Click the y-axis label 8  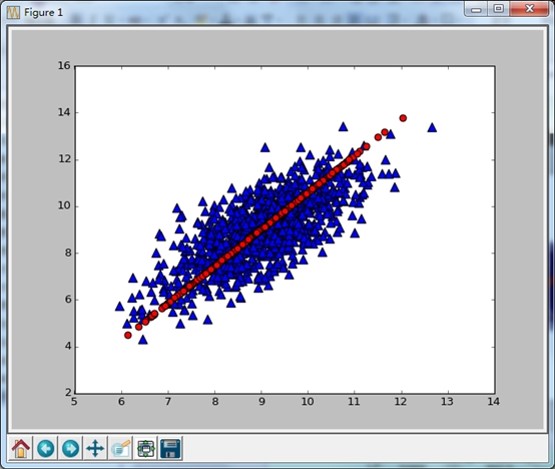pyautogui.click(x=67, y=253)
